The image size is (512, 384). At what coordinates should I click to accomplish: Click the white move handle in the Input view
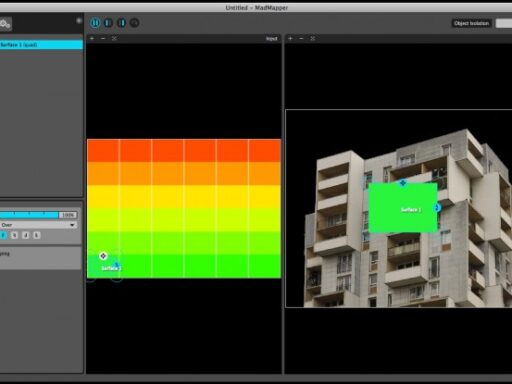[x=103, y=256]
